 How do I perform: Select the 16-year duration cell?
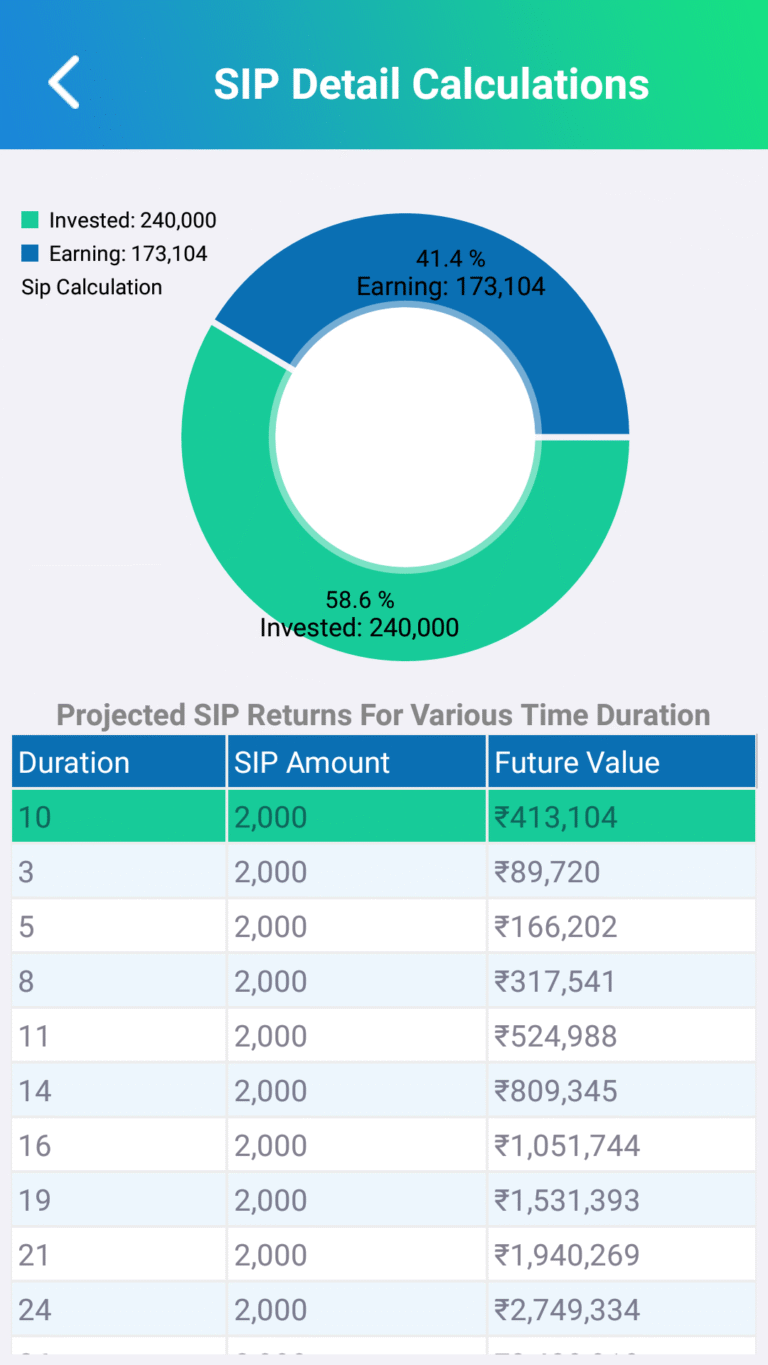119,1146
